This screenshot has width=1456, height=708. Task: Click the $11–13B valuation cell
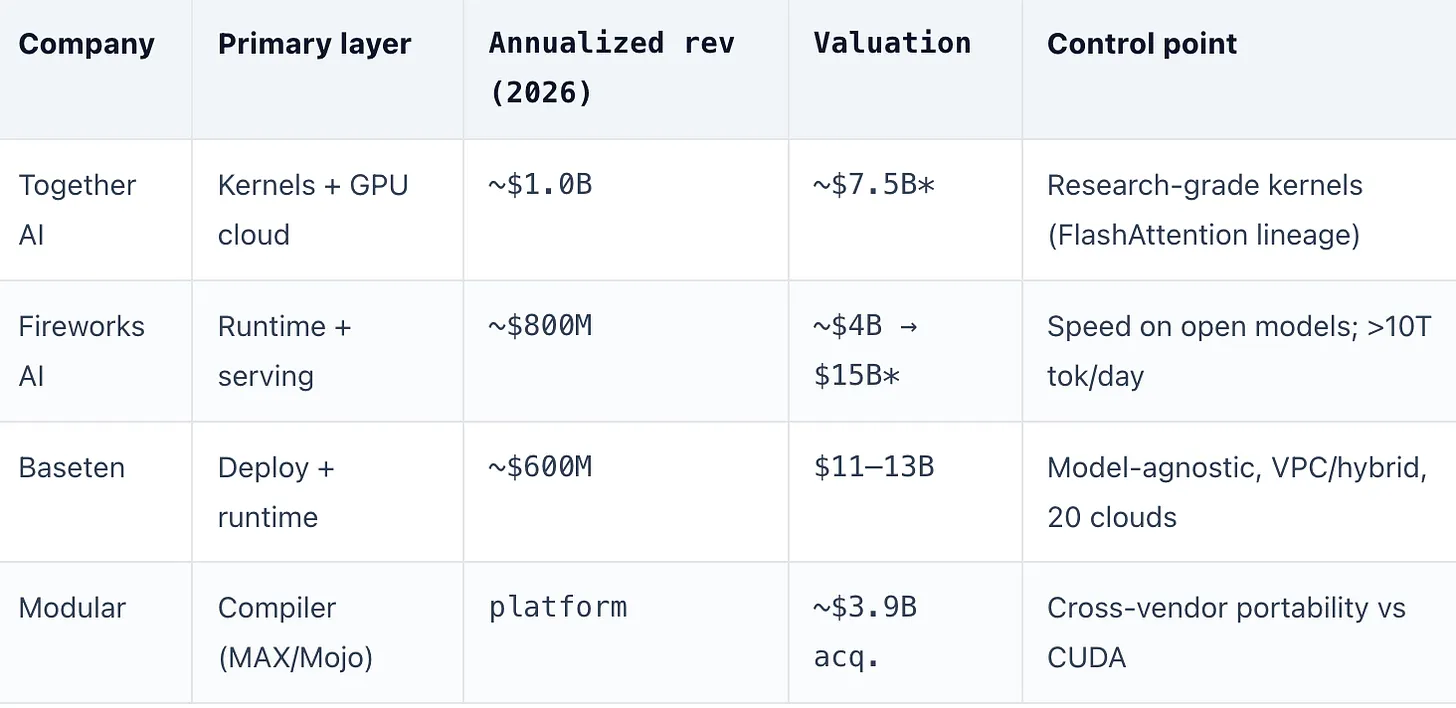(x=874, y=467)
